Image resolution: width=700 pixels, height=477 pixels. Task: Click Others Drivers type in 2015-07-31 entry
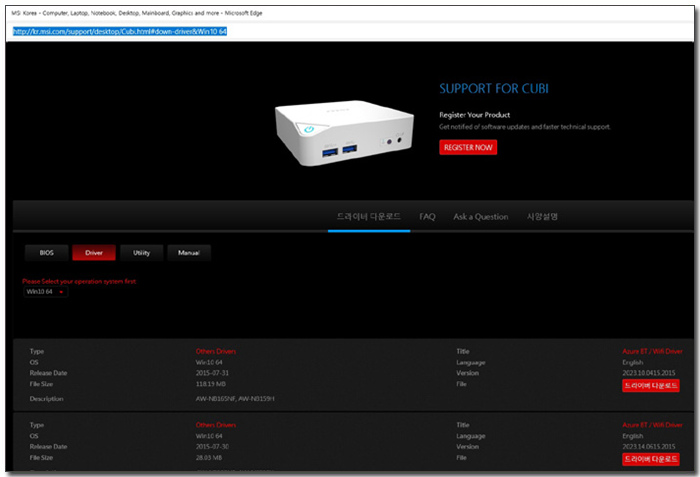[216, 351]
